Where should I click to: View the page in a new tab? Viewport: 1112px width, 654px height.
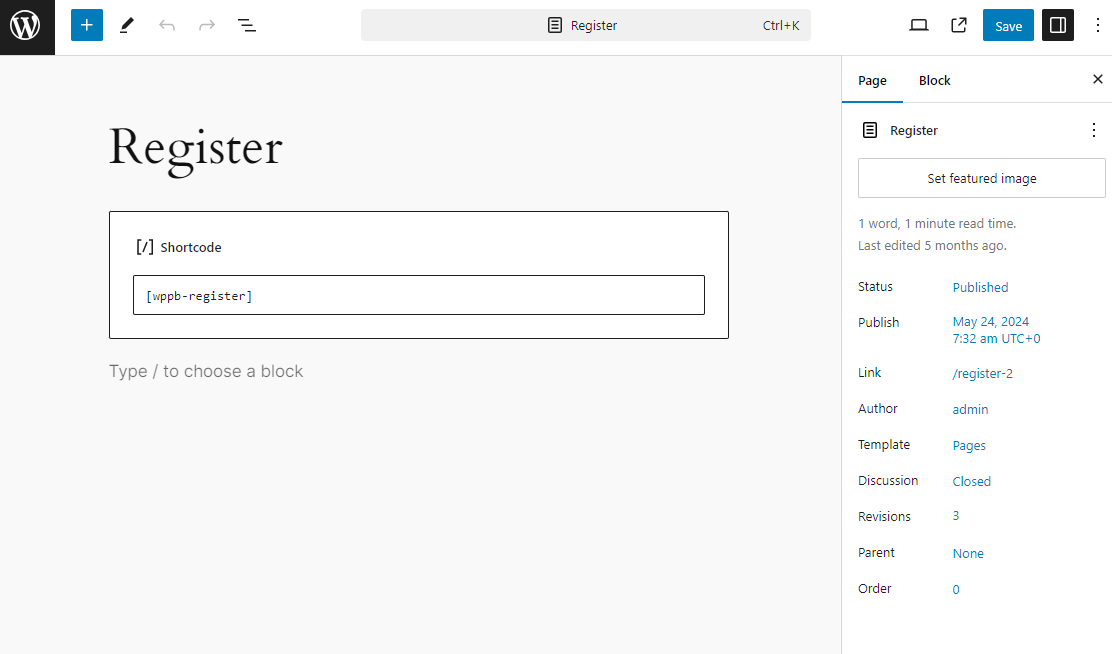pos(958,25)
